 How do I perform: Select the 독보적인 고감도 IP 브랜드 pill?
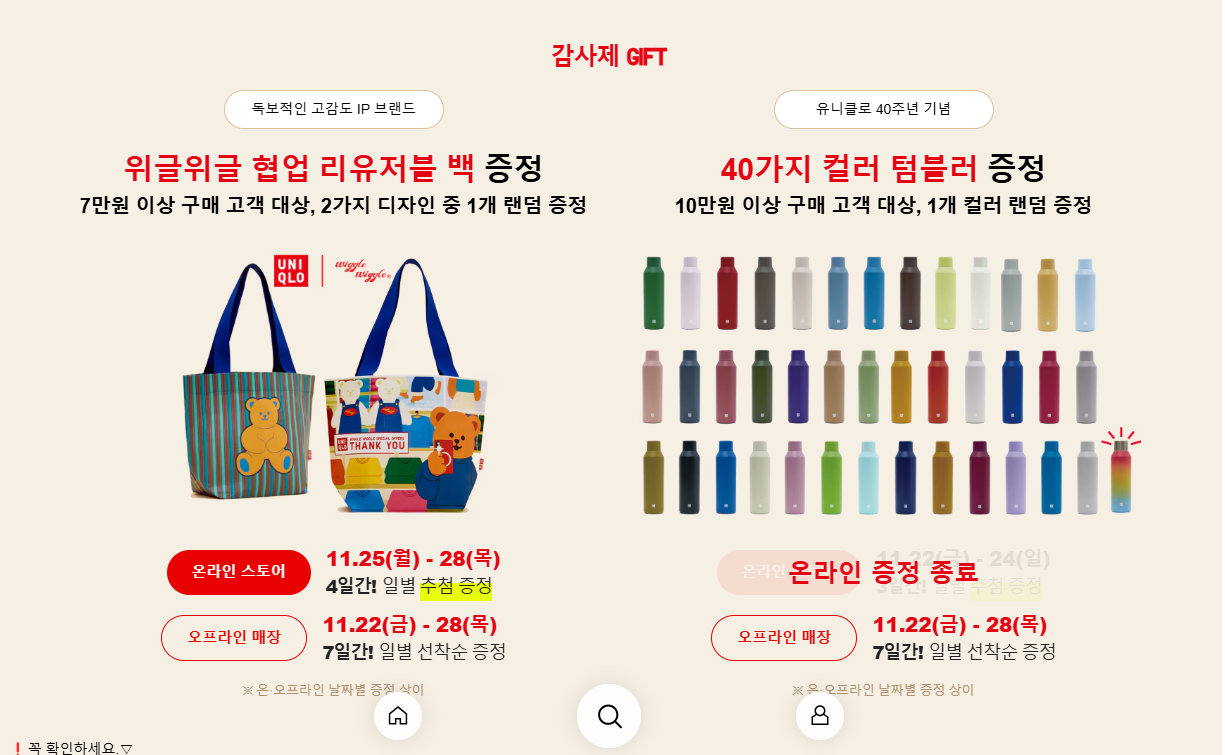pyautogui.click(x=334, y=109)
